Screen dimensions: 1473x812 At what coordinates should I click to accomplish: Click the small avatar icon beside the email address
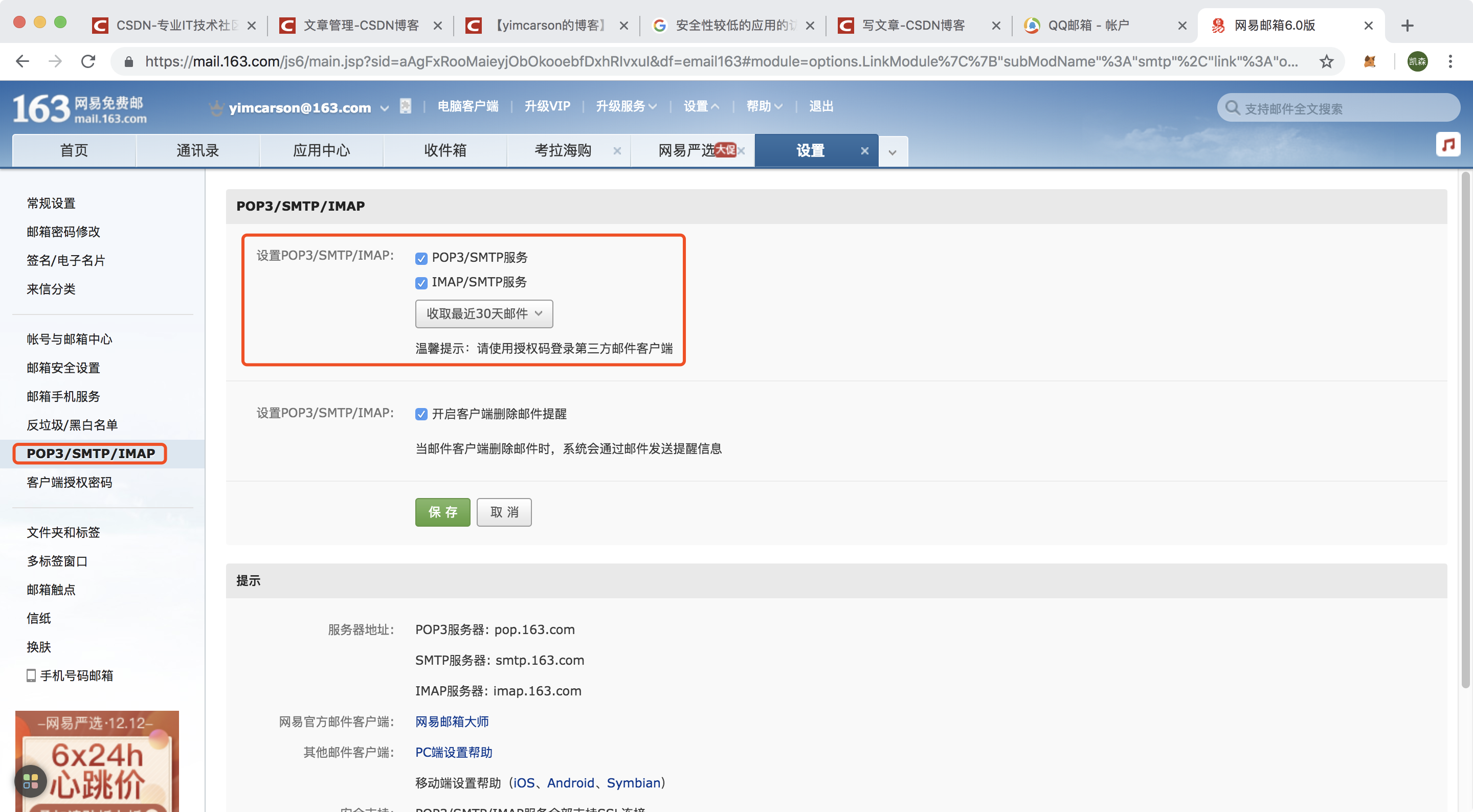pyautogui.click(x=406, y=106)
